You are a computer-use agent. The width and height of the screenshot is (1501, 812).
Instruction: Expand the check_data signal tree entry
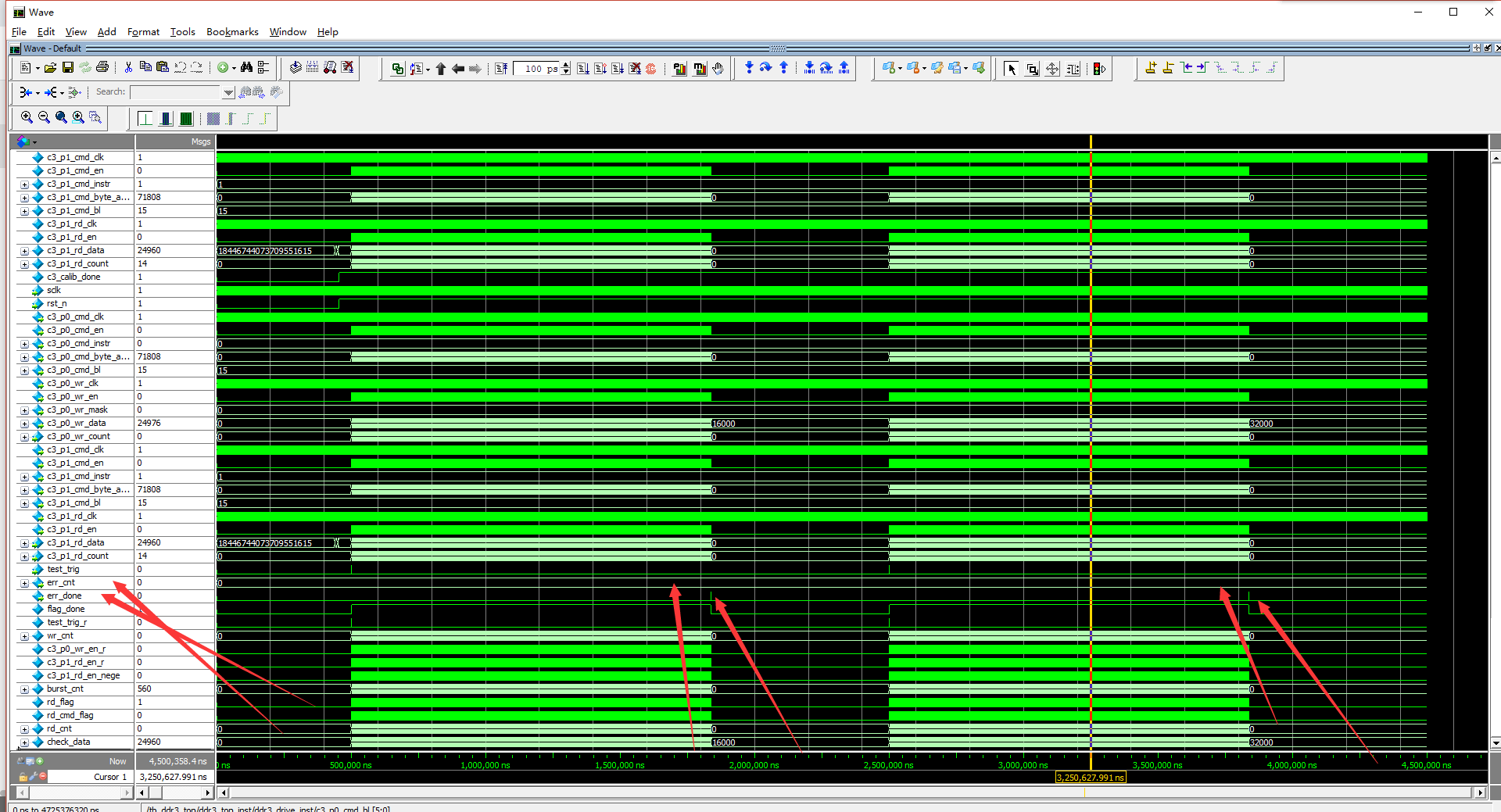tap(23, 742)
